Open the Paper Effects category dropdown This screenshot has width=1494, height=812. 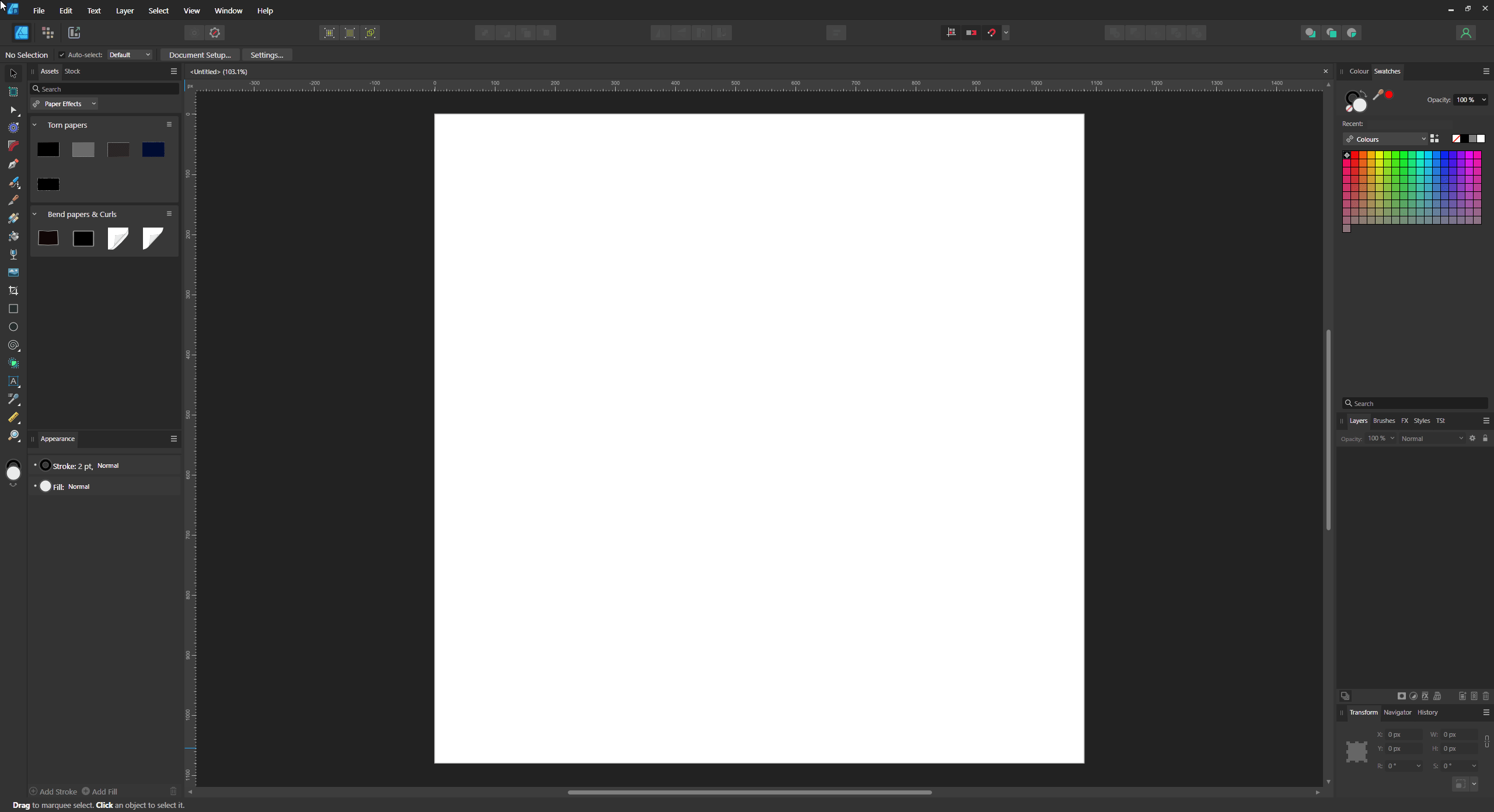(x=65, y=104)
